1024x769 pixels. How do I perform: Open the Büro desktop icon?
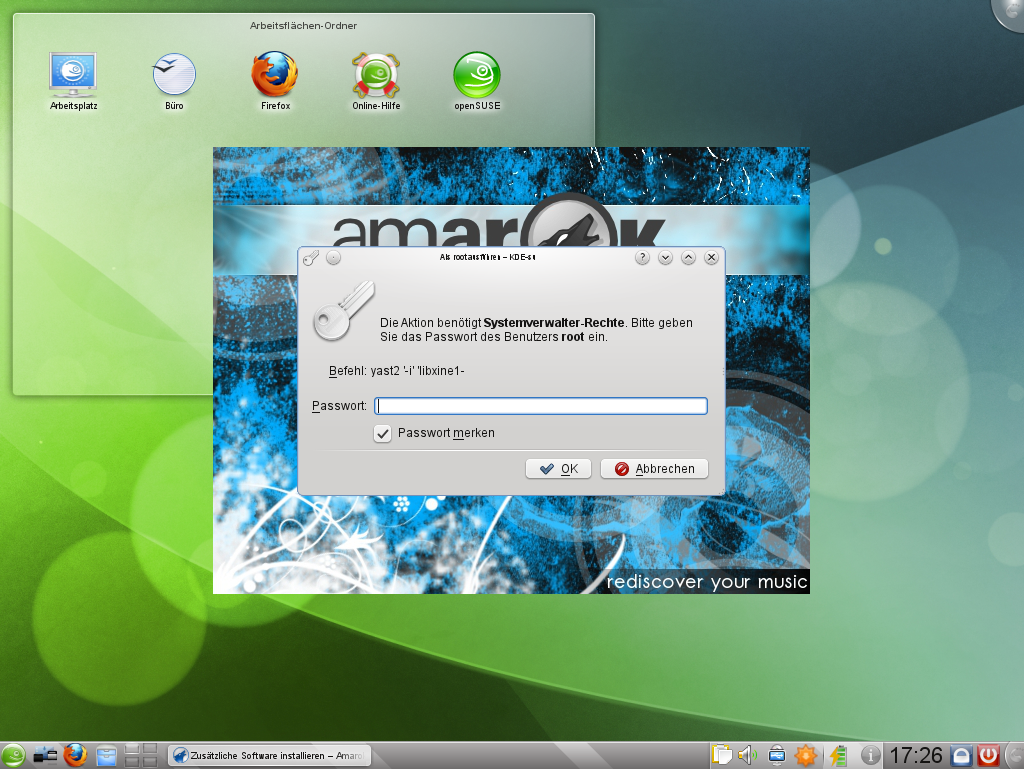(x=174, y=76)
